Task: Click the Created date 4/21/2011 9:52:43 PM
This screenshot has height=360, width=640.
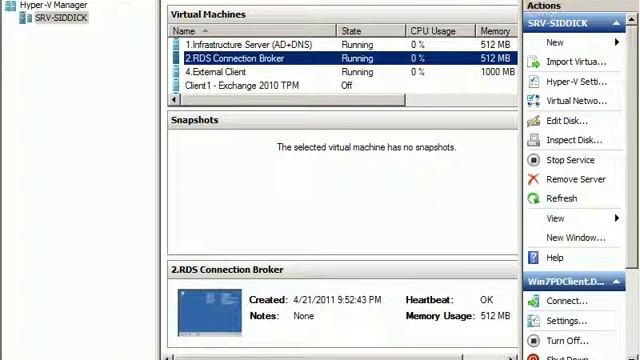Action: [337, 300]
